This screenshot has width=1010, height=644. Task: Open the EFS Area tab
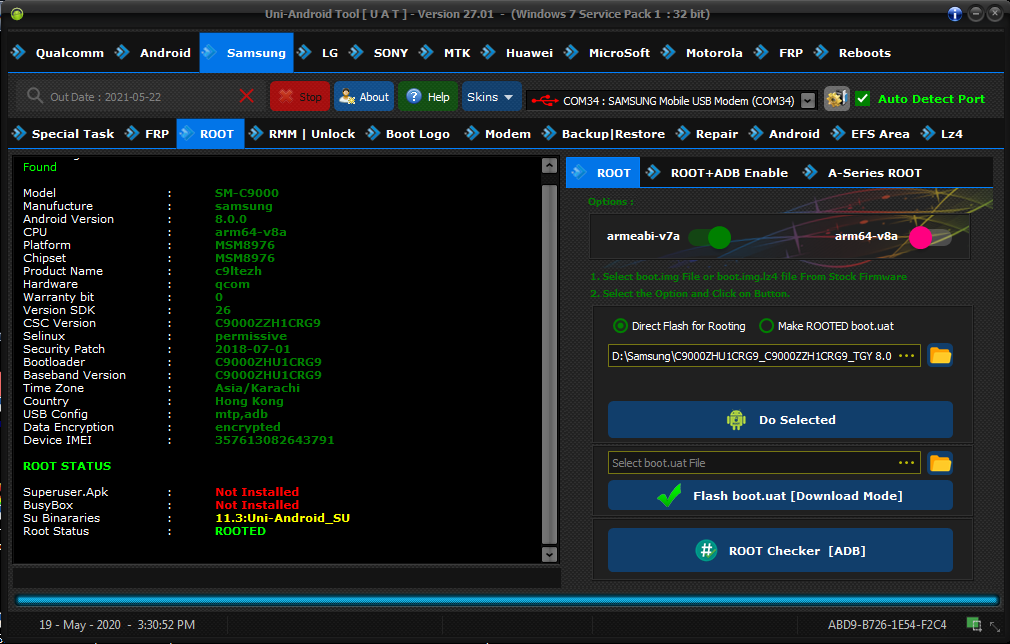coord(871,134)
